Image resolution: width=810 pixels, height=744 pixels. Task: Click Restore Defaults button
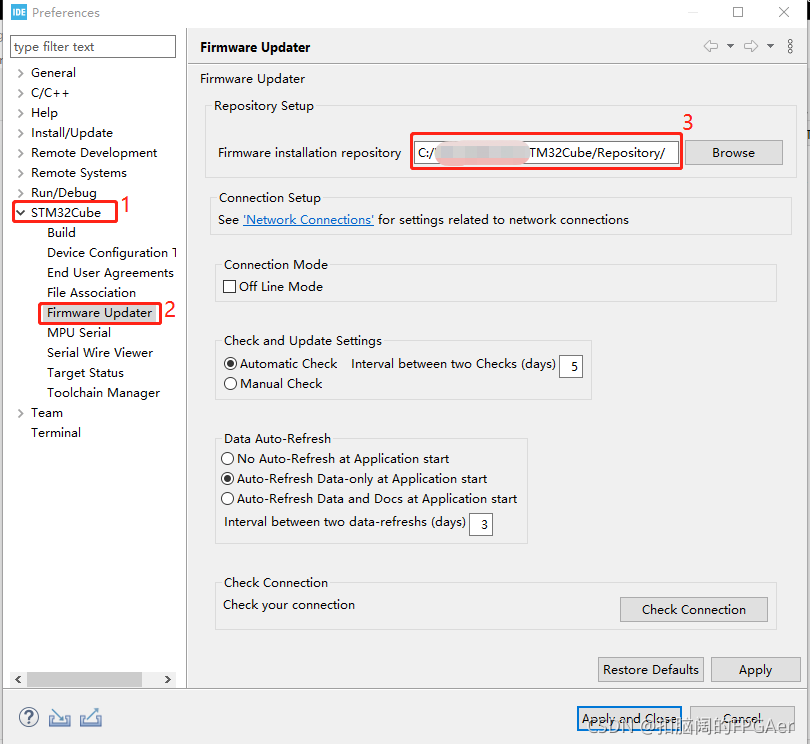(x=651, y=670)
